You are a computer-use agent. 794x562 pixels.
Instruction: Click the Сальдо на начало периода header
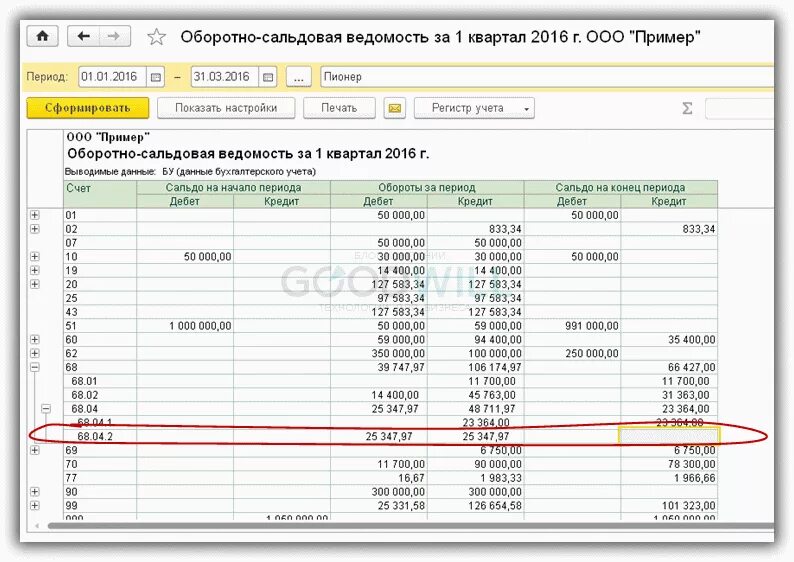233,187
